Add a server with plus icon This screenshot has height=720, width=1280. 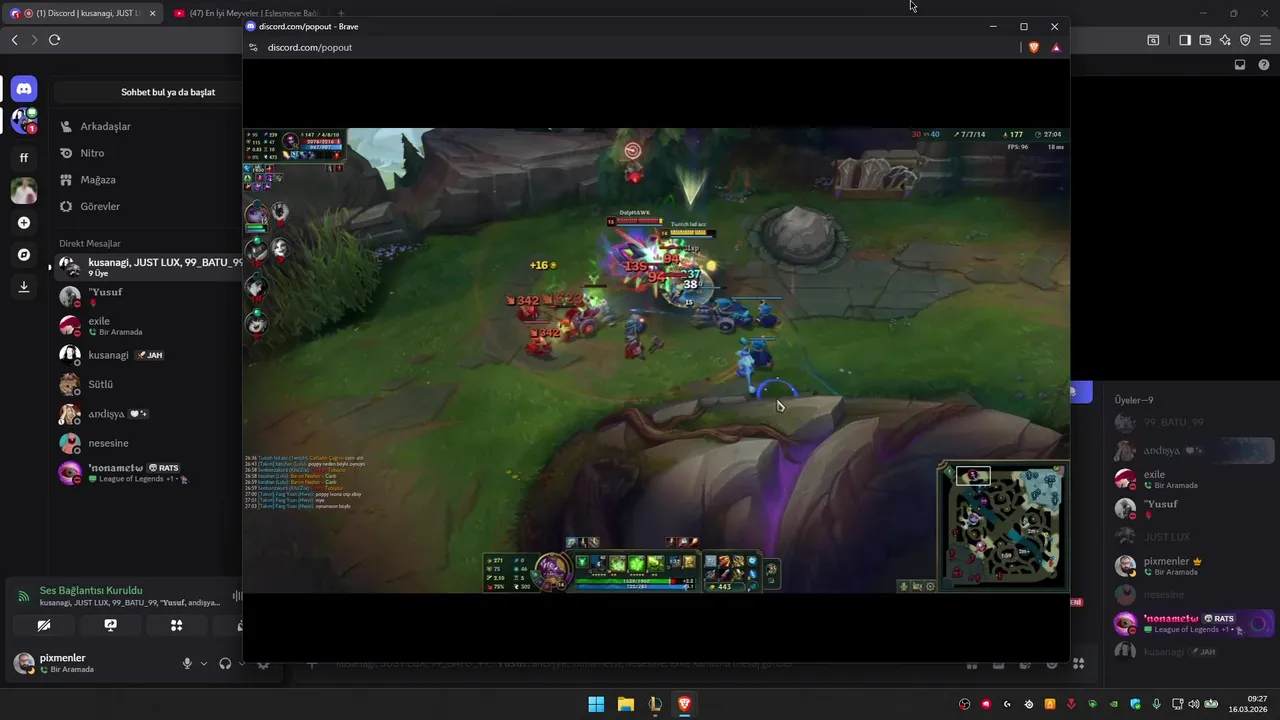24,223
